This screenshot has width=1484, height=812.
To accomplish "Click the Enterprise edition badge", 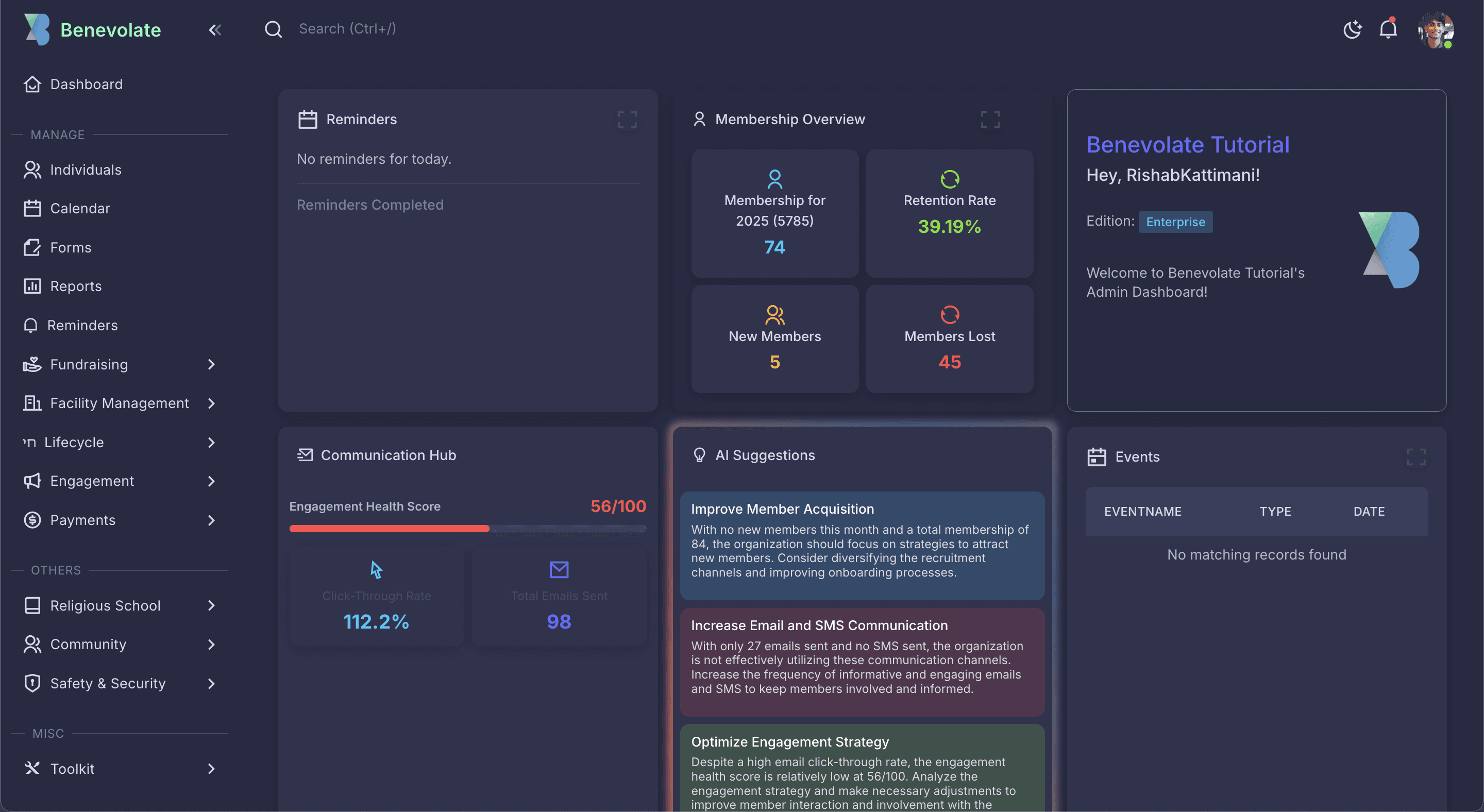I will click(1175, 222).
